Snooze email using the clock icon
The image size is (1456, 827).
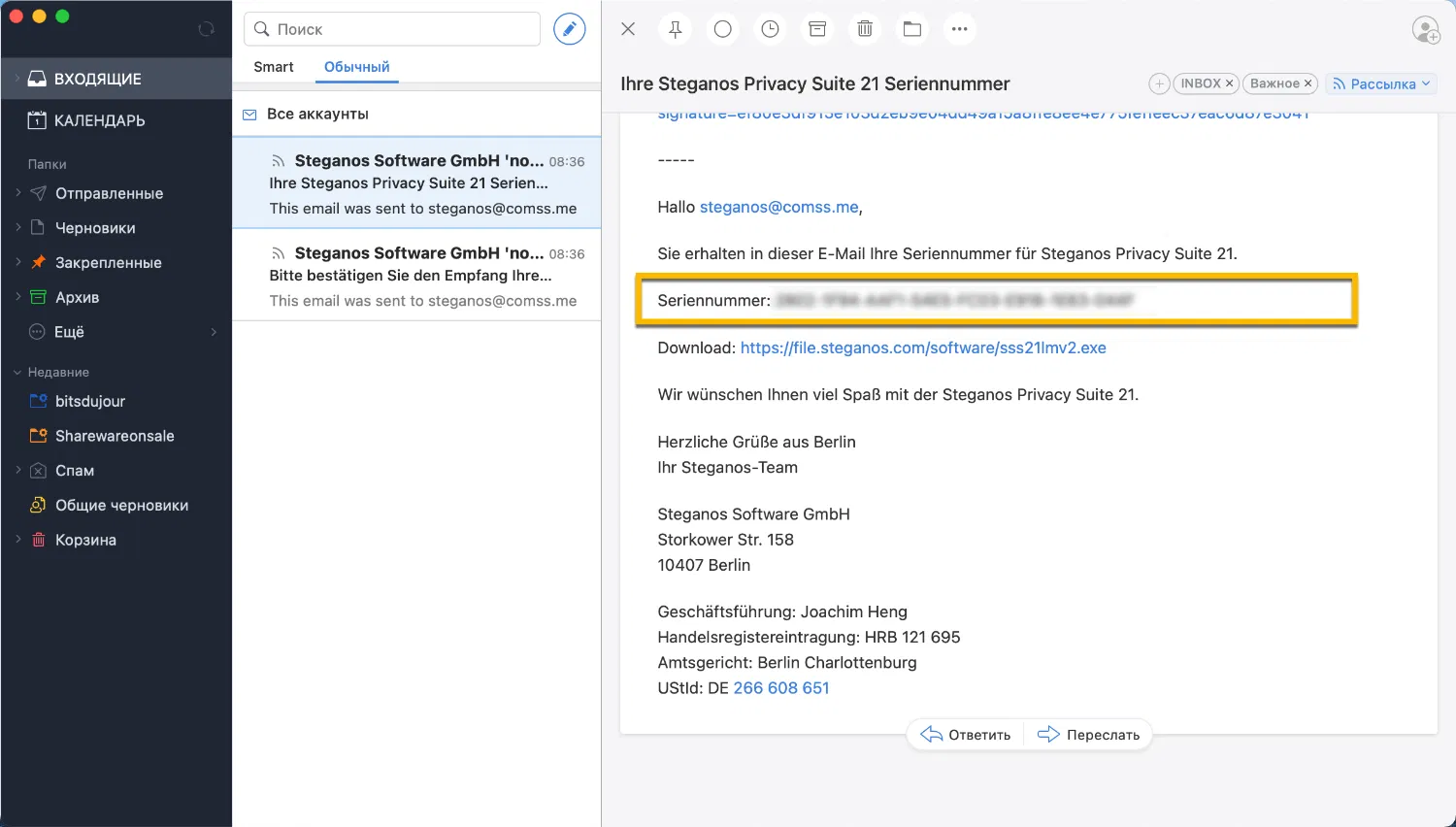771,29
